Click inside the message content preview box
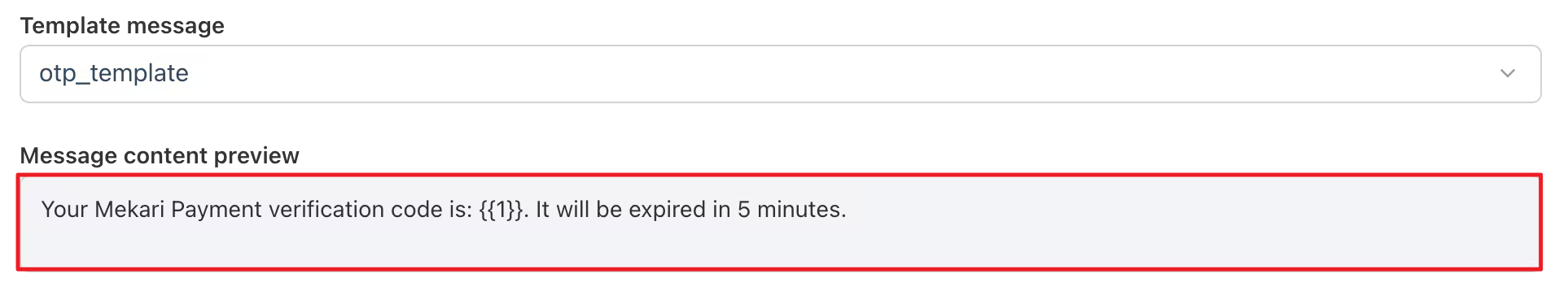This screenshot has width=1568, height=304. pyautogui.click(x=779, y=222)
